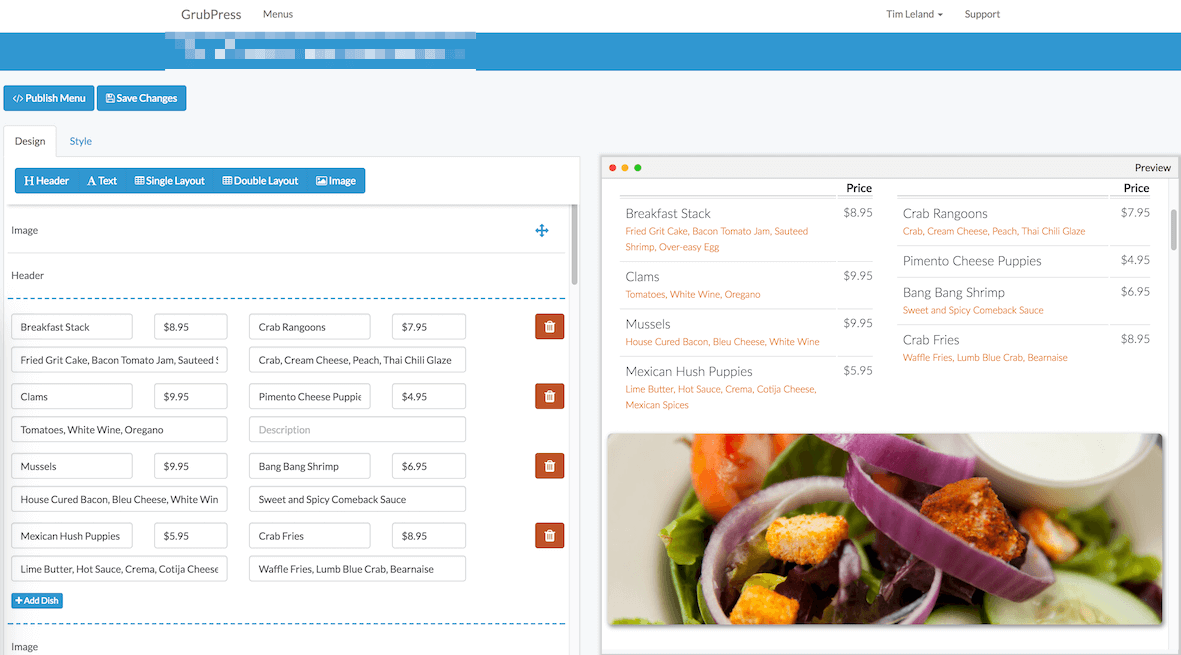Click the Publish Menu button
Viewport: 1181px width, 655px height.
(49, 99)
